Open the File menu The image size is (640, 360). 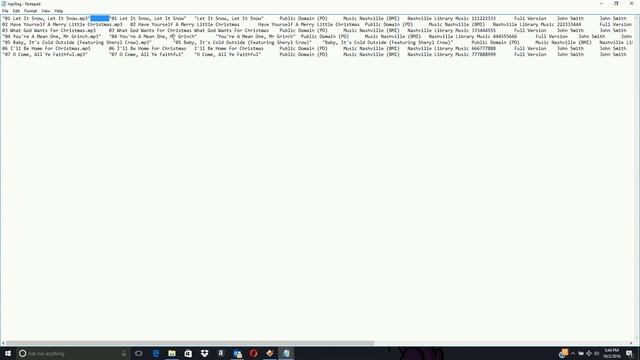(x=5, y=11)
